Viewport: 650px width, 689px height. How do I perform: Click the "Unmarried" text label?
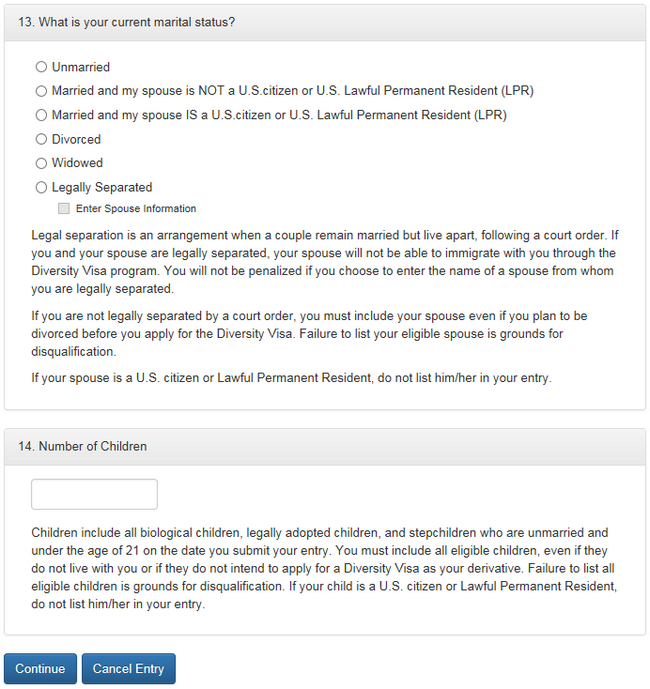[x=81, y=67]
